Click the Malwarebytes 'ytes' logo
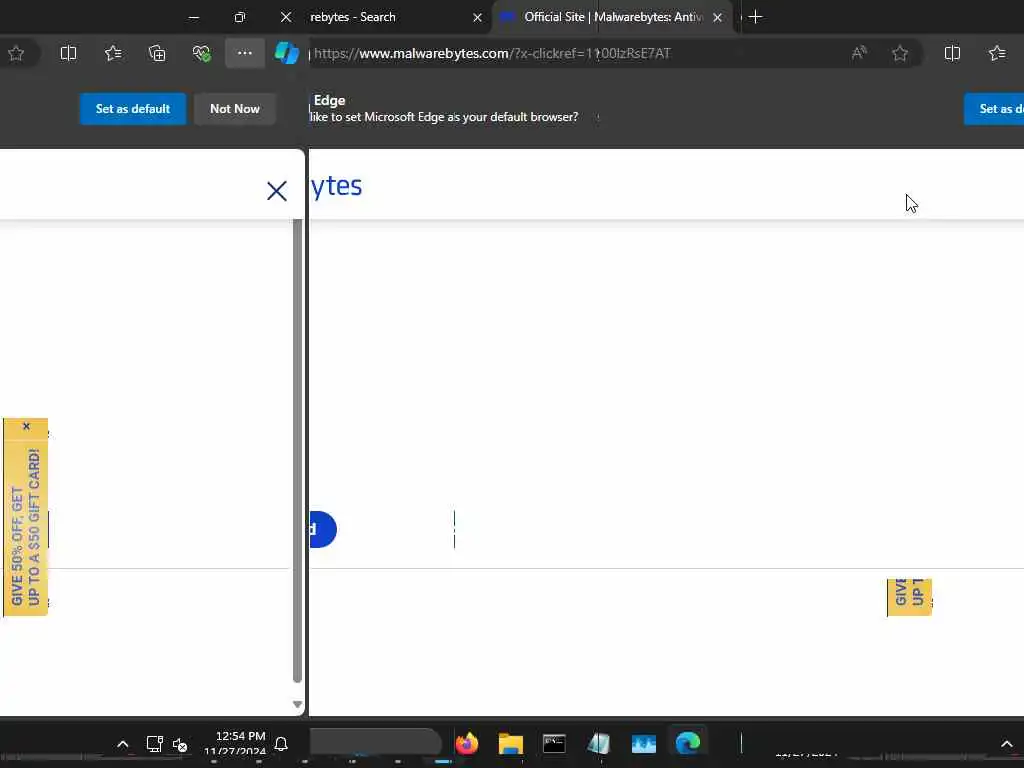This screenshot has height=768, width=1024. click(336, 186)
